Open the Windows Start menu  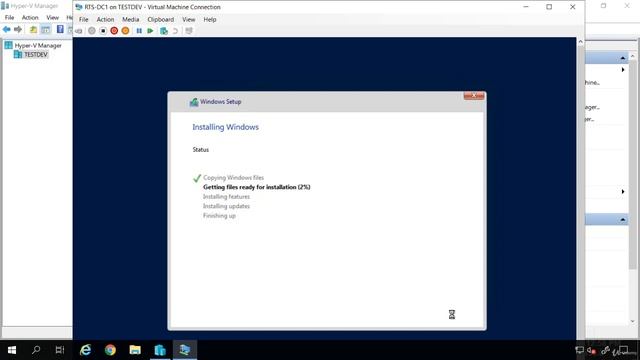tap(12, 350)
